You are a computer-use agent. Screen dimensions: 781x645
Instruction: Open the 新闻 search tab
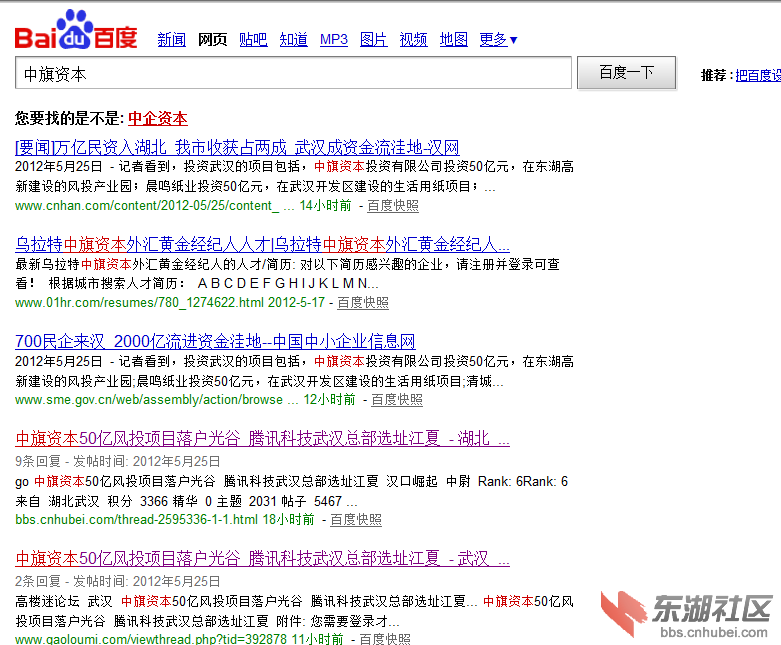[171, 39]
